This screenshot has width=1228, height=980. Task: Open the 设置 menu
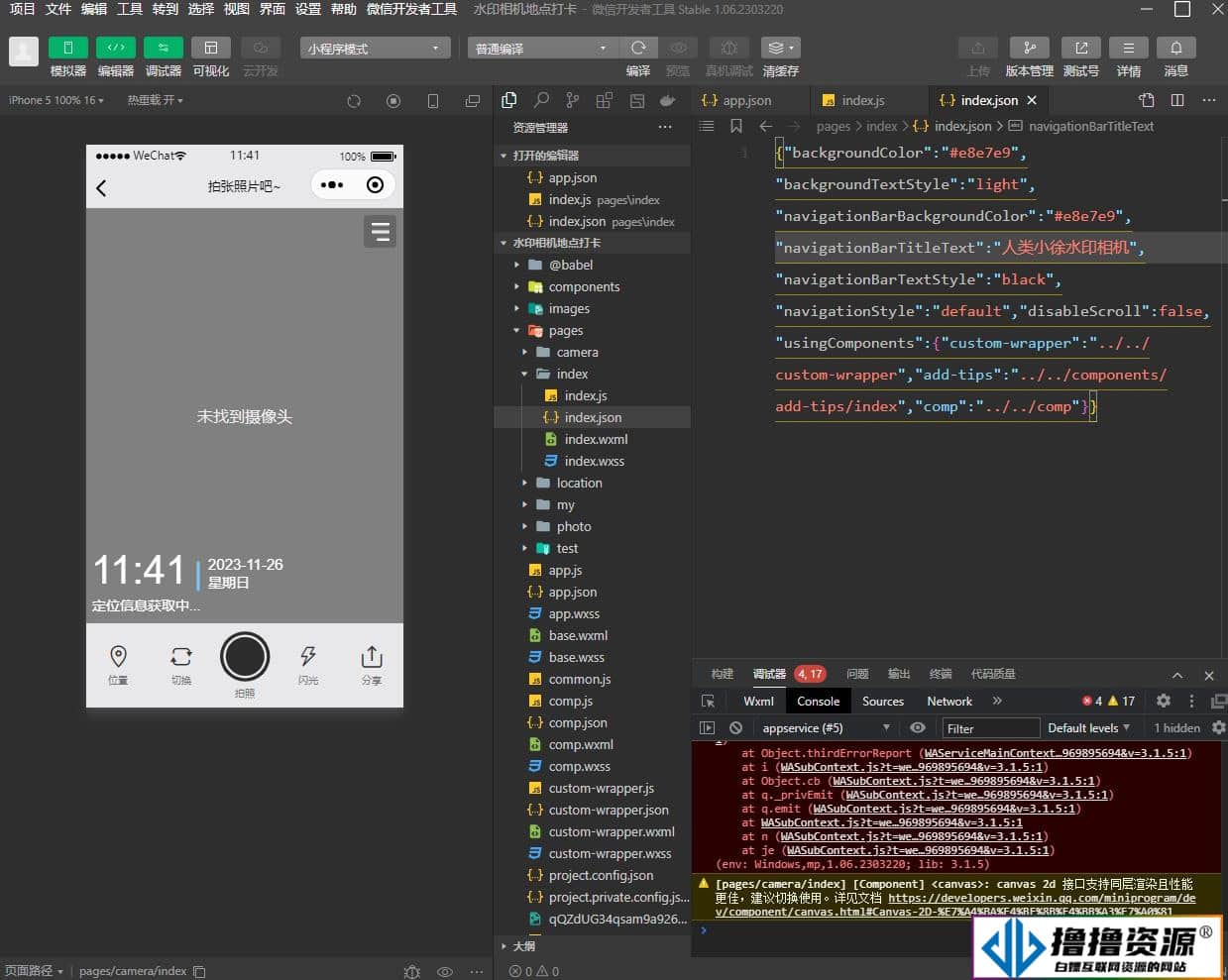click(x=308, y=9)
